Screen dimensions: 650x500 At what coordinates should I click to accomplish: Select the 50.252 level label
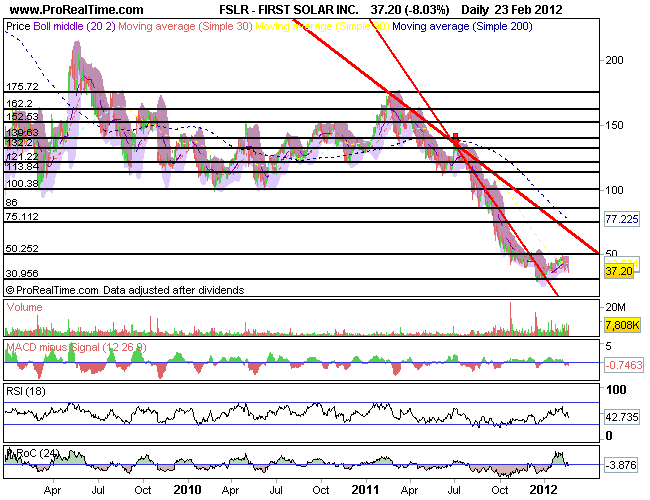(22, 248)
